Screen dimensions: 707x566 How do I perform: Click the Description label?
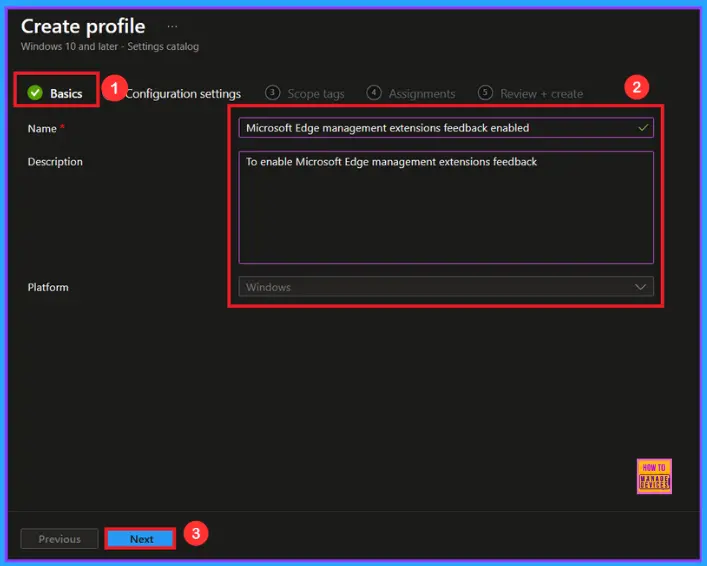(x=55, y=162)
